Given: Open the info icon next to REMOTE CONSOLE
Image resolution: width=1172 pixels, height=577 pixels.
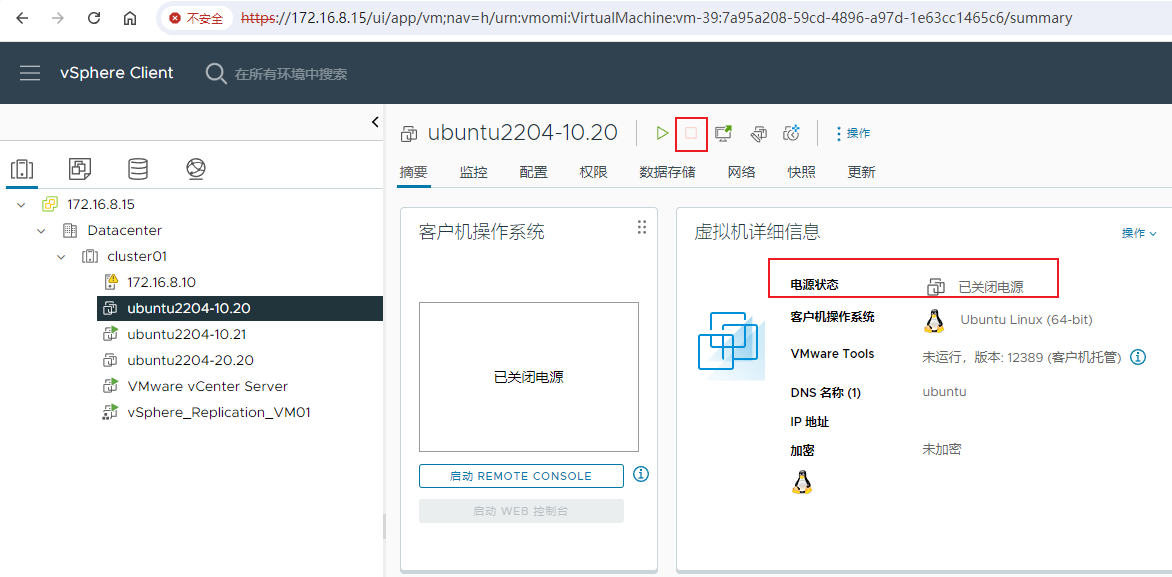Looking at the screenshot, I should [x=641, y=474].
